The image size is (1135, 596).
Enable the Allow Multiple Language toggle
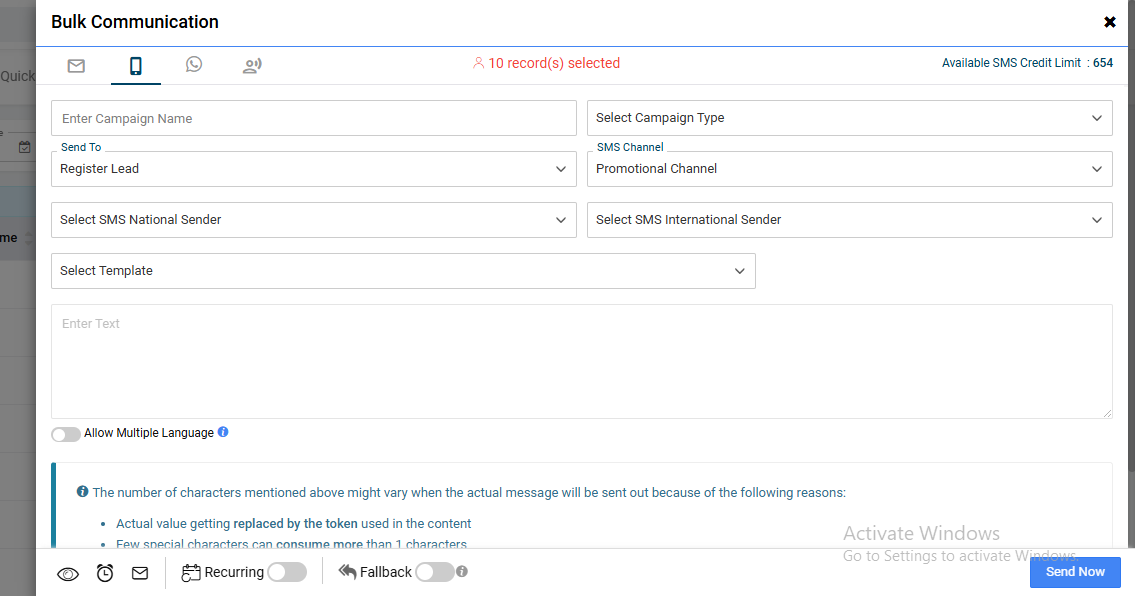(x=66, y=434)
